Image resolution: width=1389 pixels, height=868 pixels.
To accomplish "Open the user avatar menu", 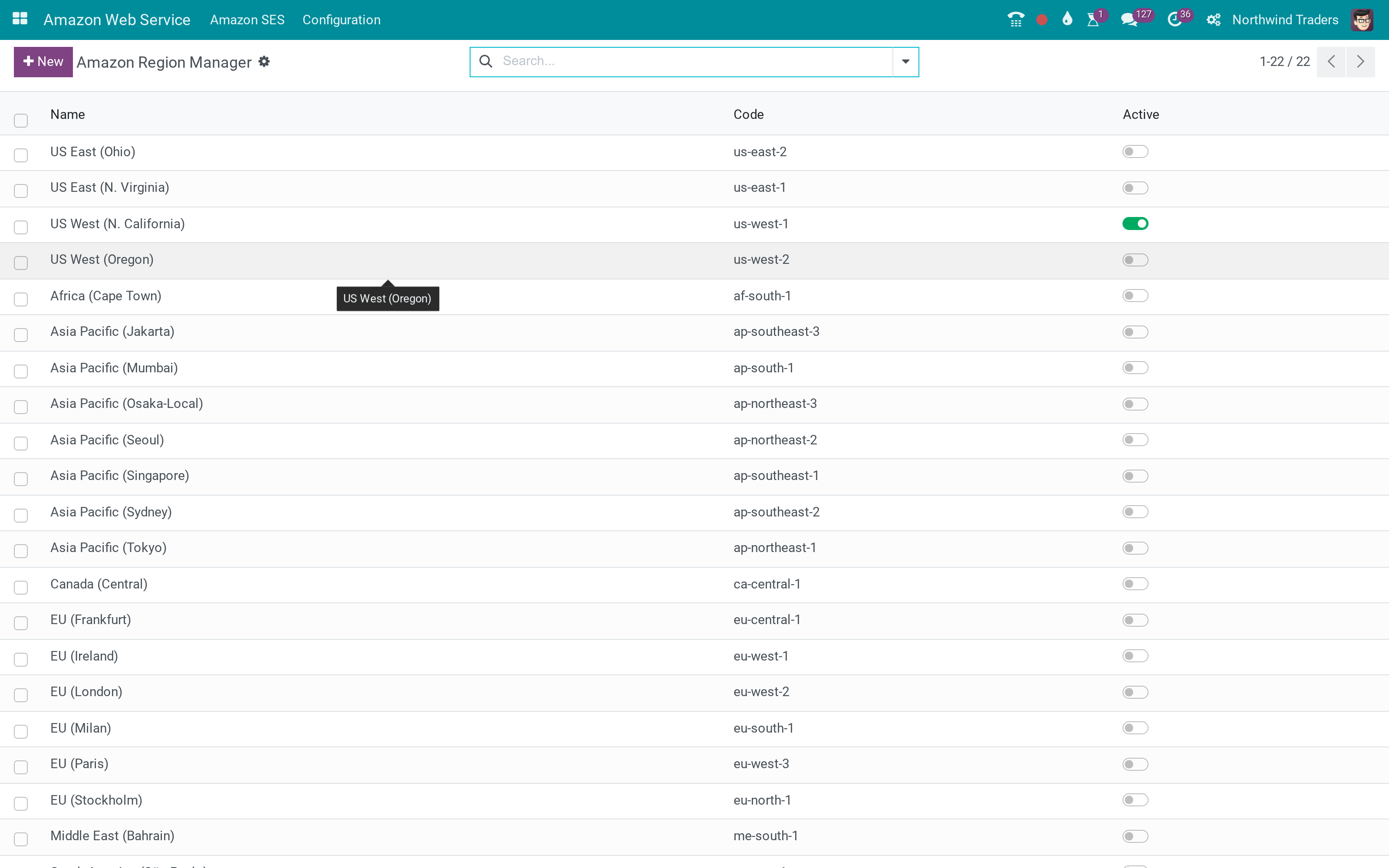I will 1362,20.
